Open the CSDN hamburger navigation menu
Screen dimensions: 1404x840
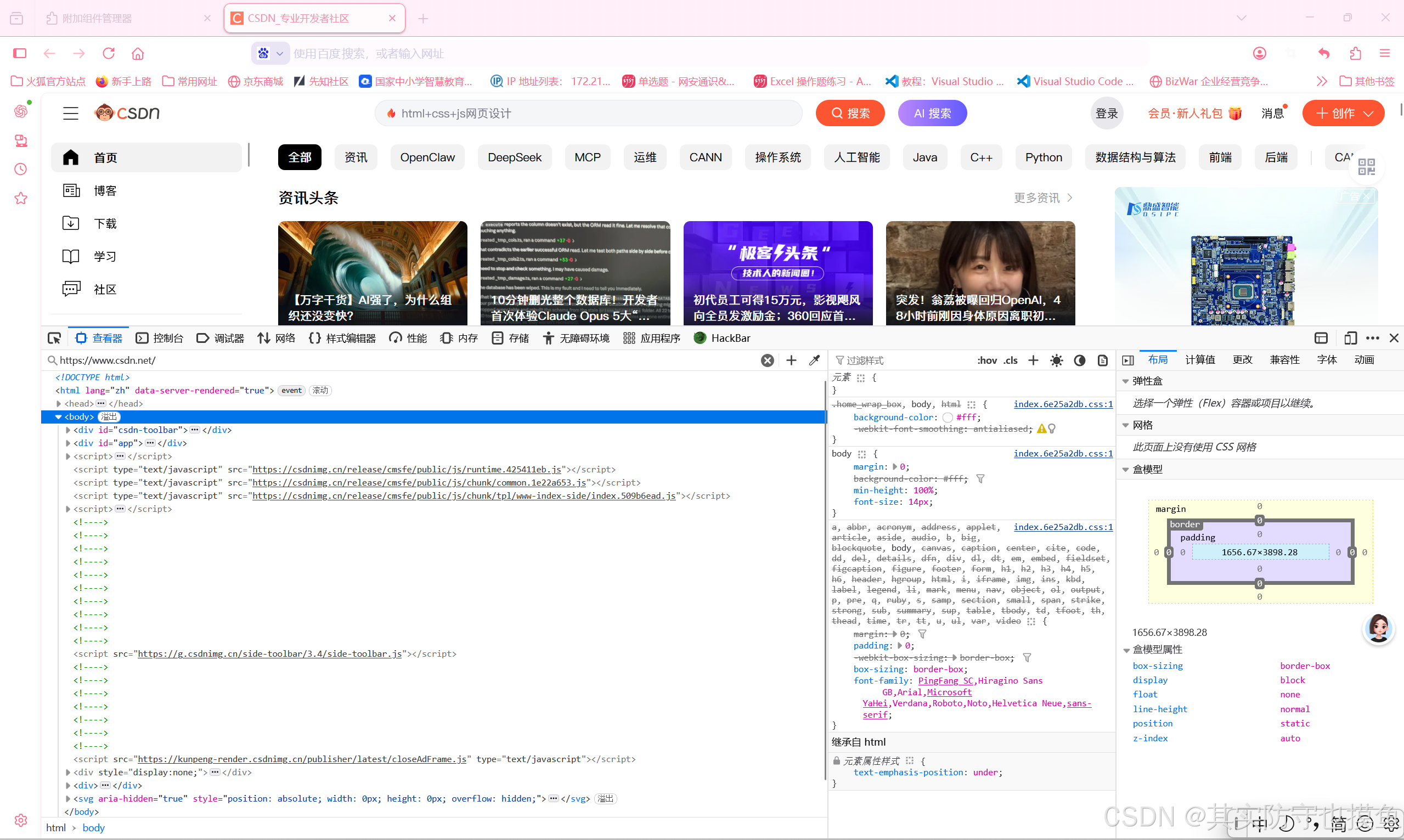tap(71, 113)
